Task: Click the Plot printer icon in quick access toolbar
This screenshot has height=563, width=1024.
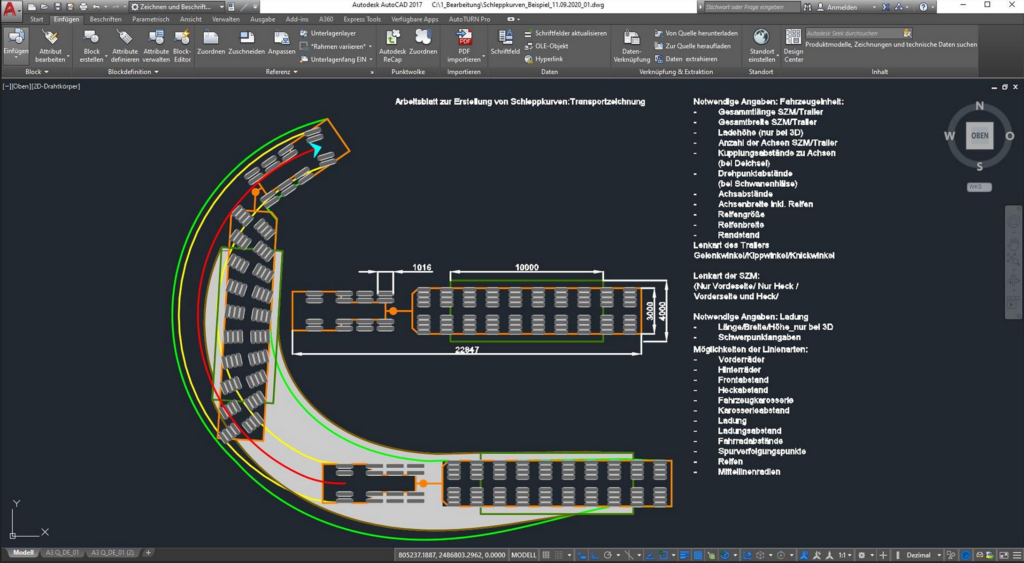Action: (83, 7)
